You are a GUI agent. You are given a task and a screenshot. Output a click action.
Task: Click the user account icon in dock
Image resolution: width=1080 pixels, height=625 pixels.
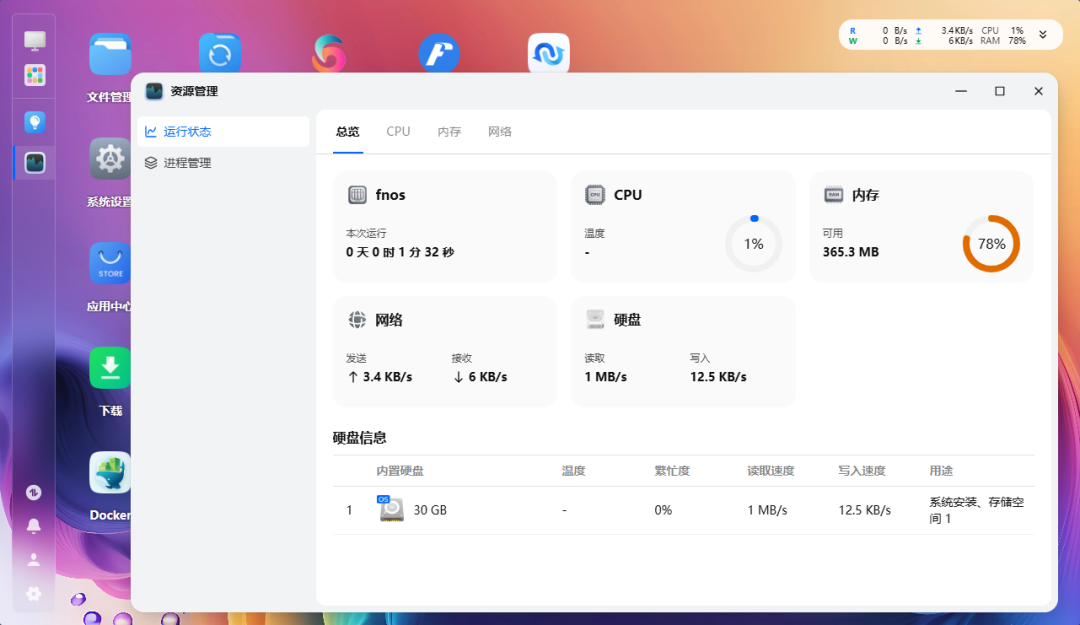click(34, 560)
